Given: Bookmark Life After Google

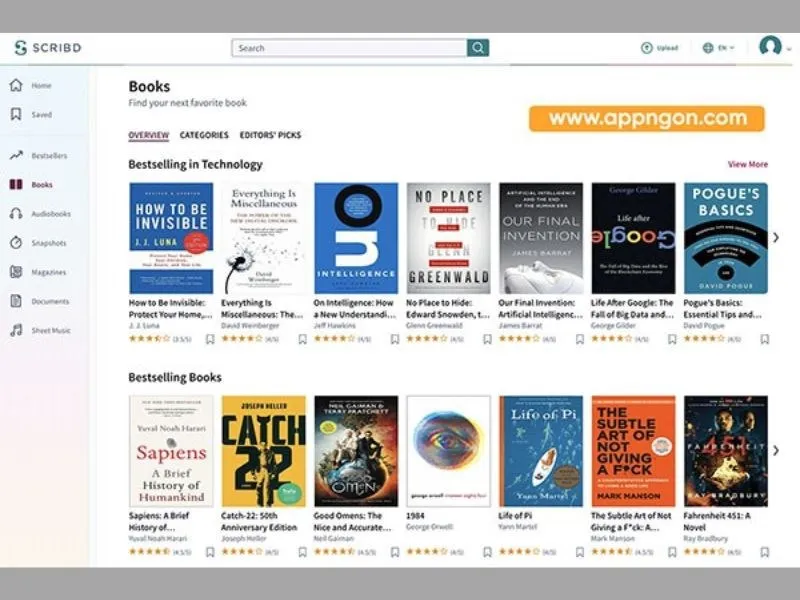Looking at the screenshot, I should 672,339.
